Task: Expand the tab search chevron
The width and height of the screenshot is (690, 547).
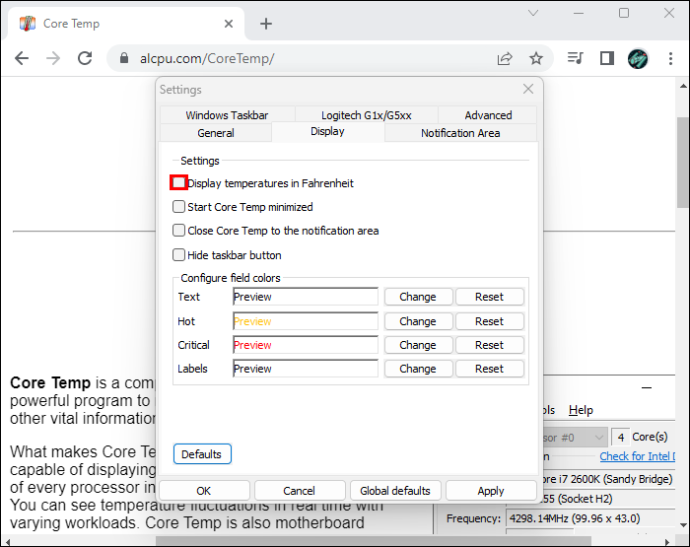Action: (533, 13)
